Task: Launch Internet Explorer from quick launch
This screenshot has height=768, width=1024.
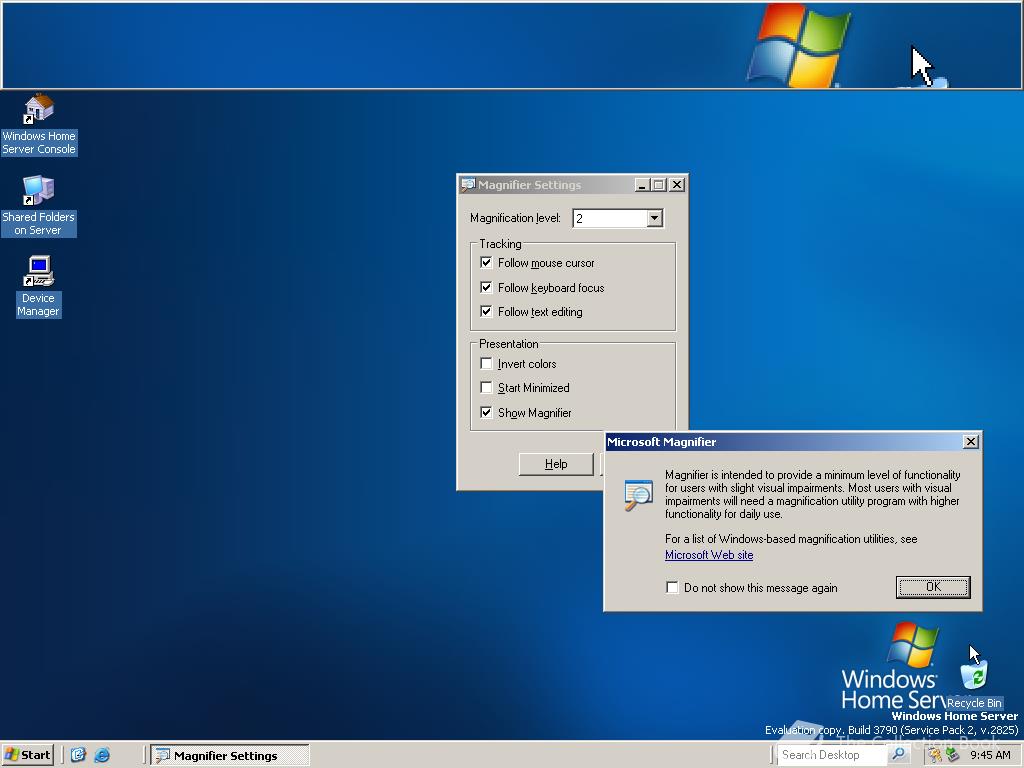Action: click(x=102, y=755)
